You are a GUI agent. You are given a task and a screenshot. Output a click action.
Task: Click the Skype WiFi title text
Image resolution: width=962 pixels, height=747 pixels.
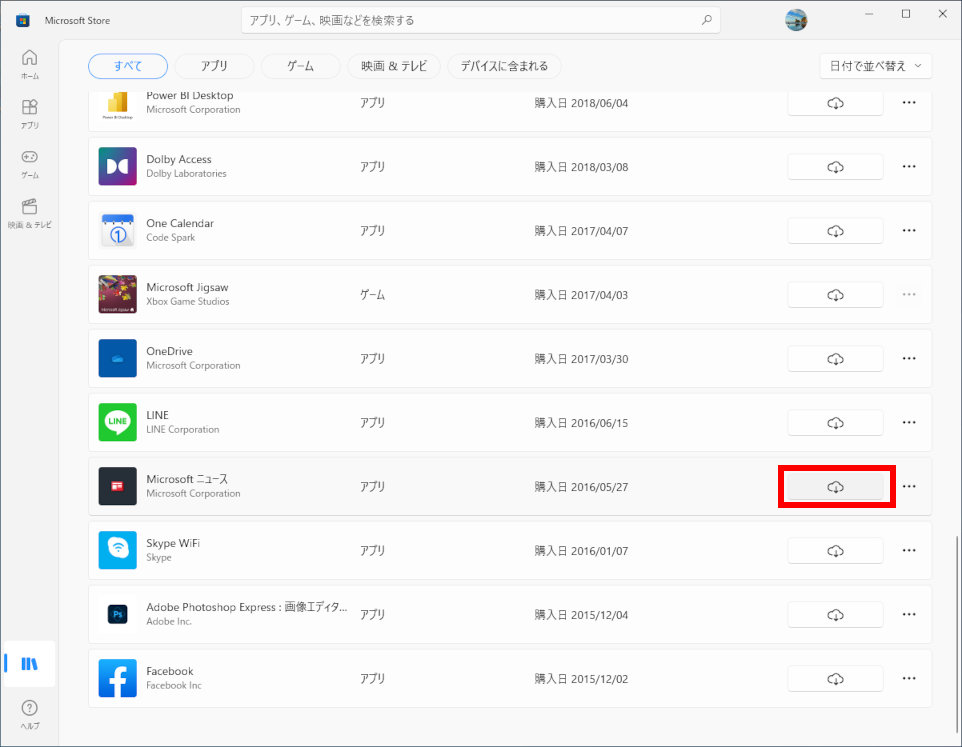coord(173,543)
